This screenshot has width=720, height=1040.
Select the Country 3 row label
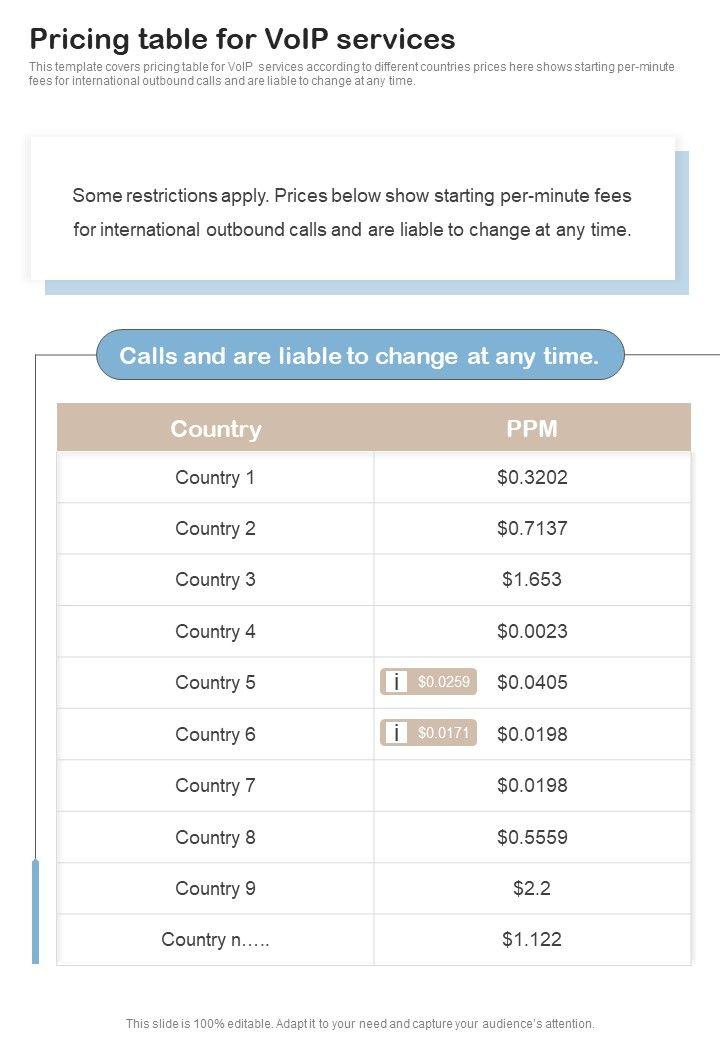pos(215,580)
